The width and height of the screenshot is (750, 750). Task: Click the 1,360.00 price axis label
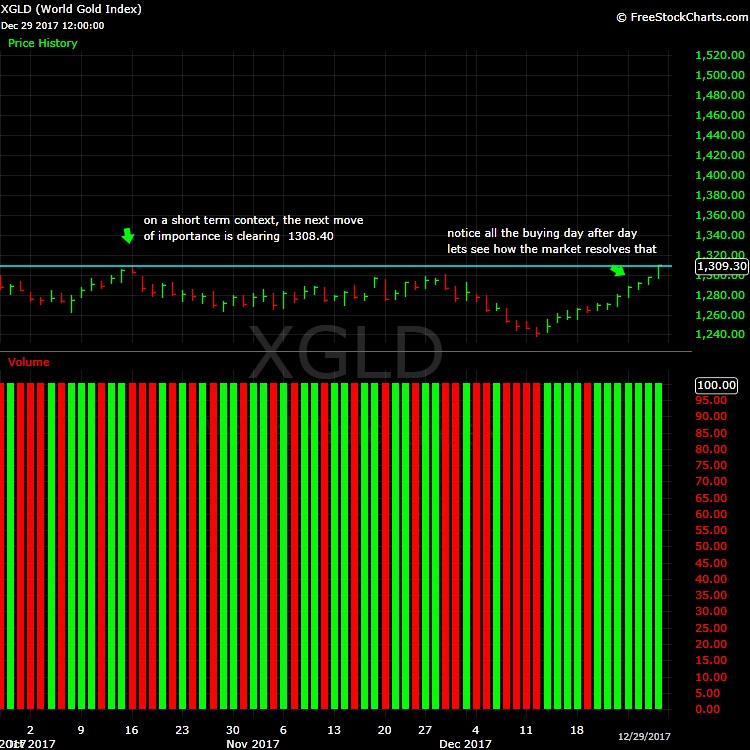point(719,215)
